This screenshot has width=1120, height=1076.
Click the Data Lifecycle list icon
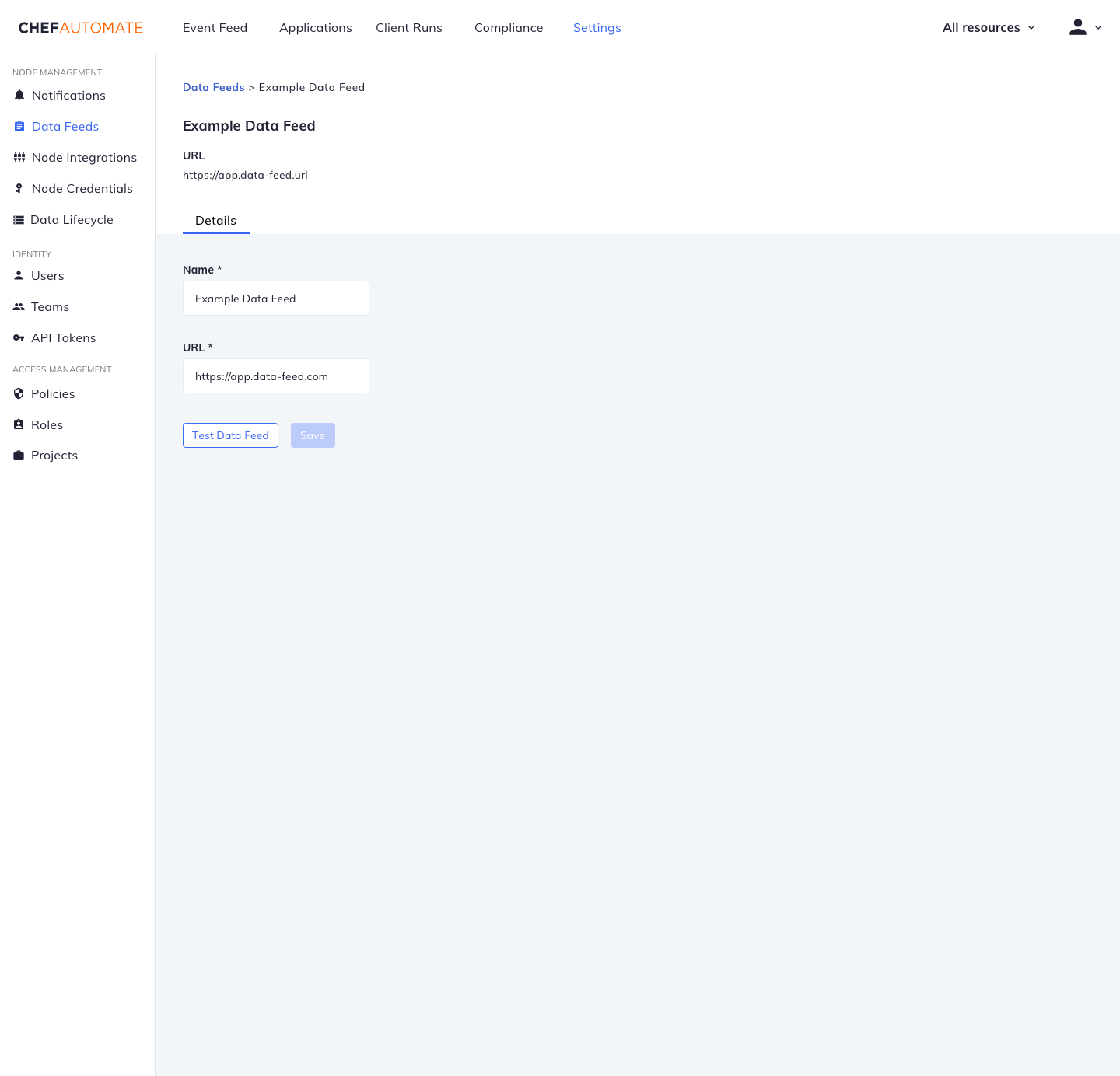tap(19, 219)
